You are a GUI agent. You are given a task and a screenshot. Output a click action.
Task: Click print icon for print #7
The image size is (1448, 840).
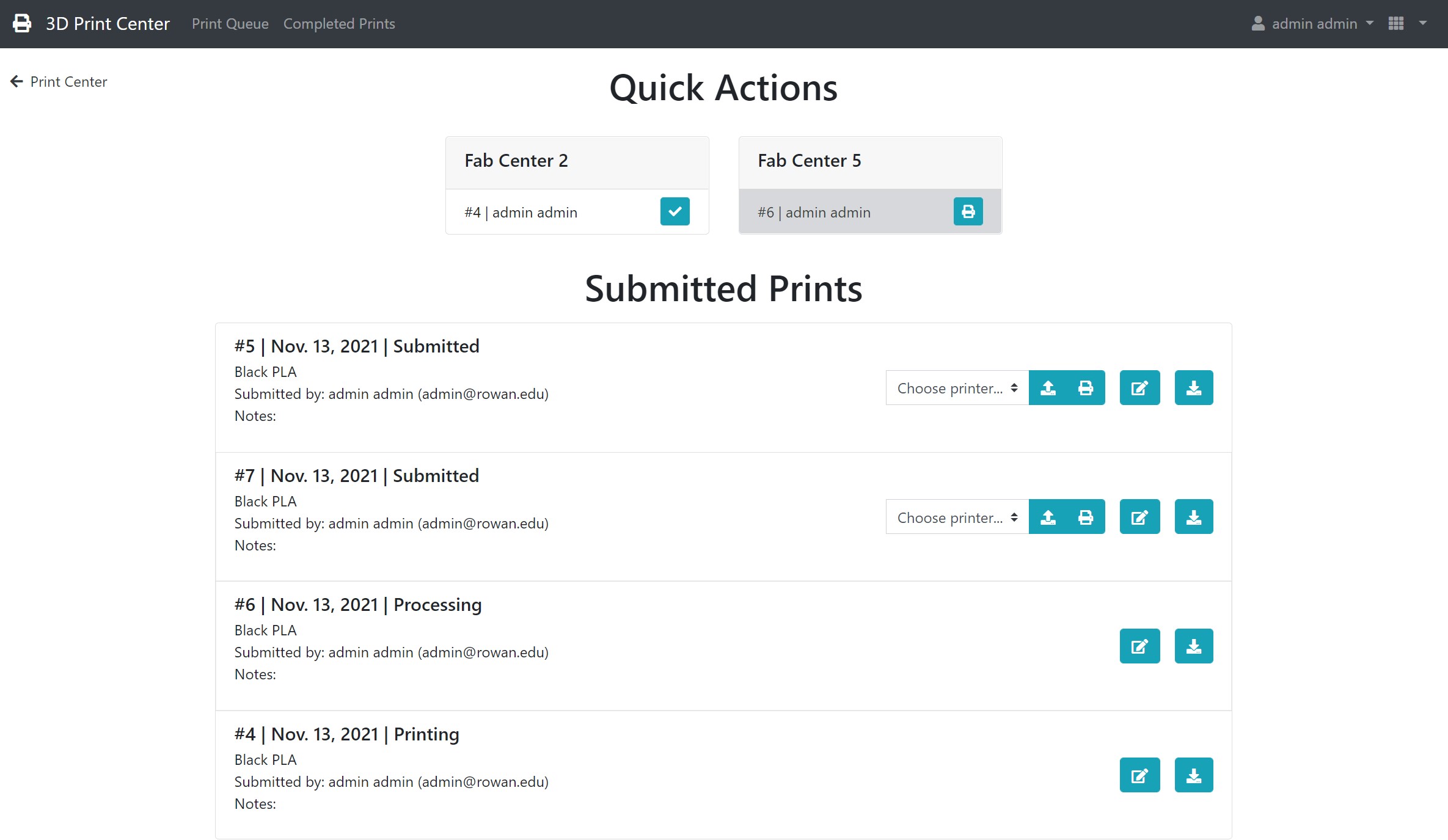pyautogui.click(x=1086, y=517)
